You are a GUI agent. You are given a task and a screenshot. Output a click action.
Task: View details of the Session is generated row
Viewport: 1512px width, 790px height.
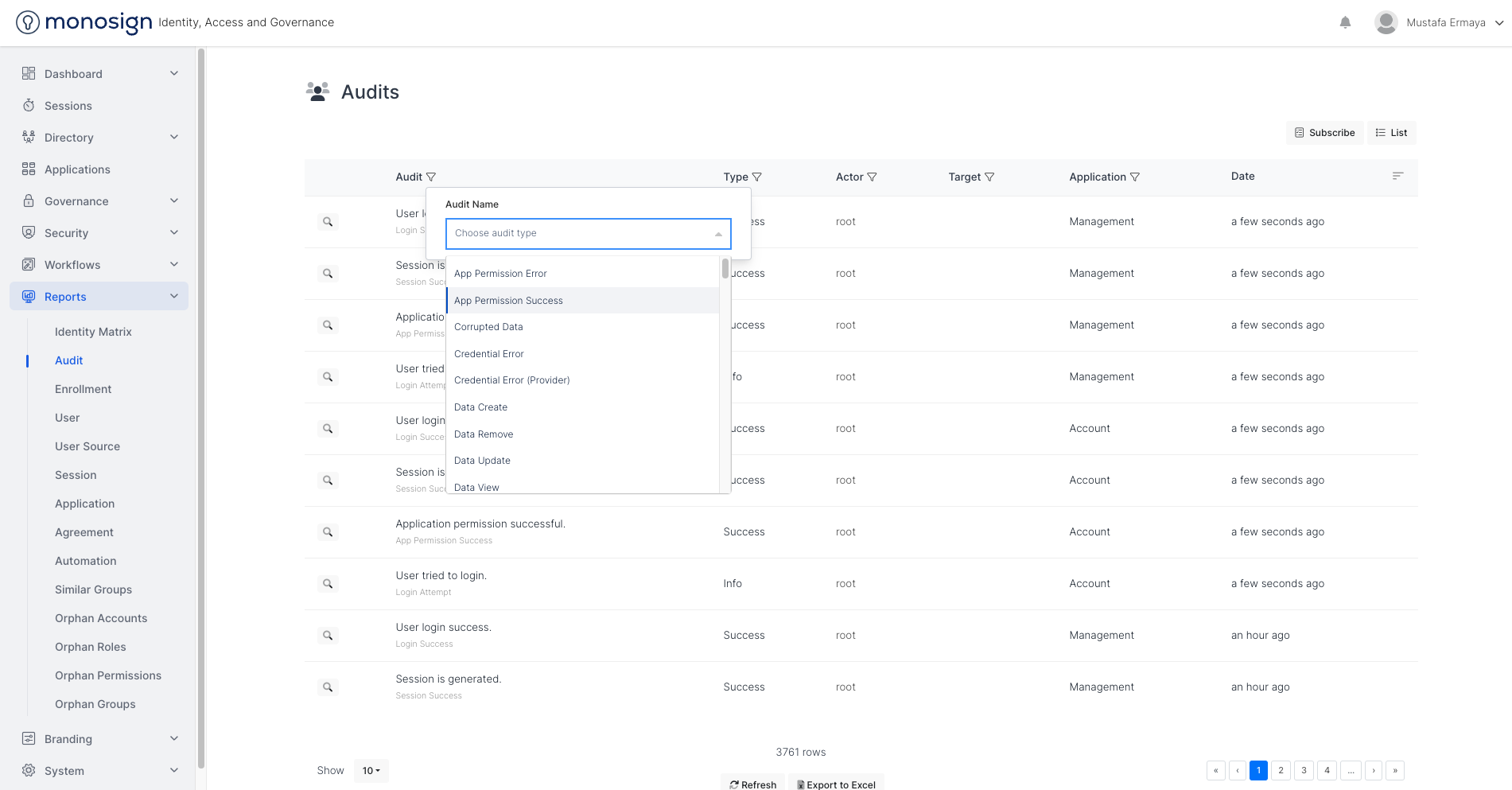[x=328, y=687]
